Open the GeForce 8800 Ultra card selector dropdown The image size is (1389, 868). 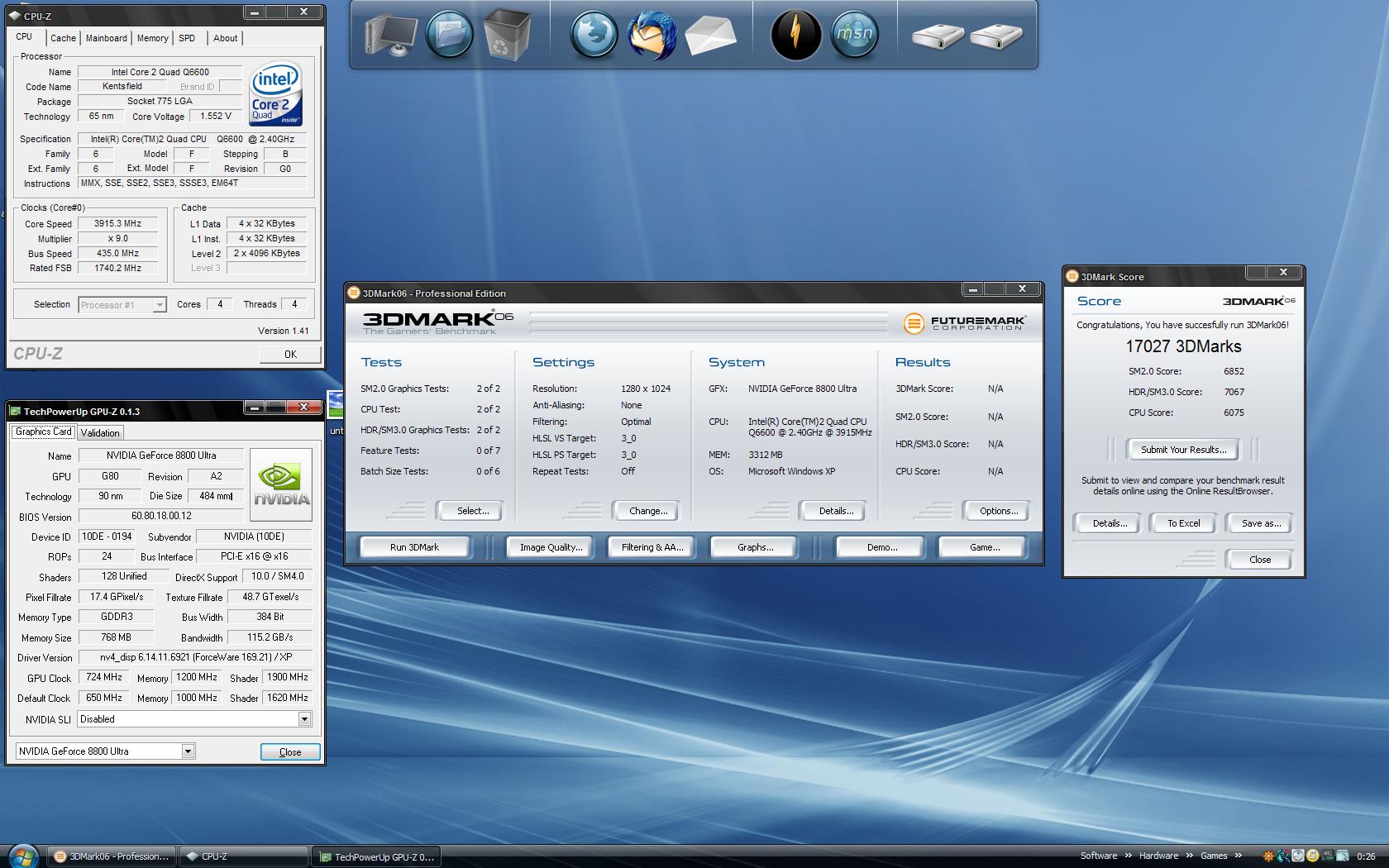click(x=188, y=751)
